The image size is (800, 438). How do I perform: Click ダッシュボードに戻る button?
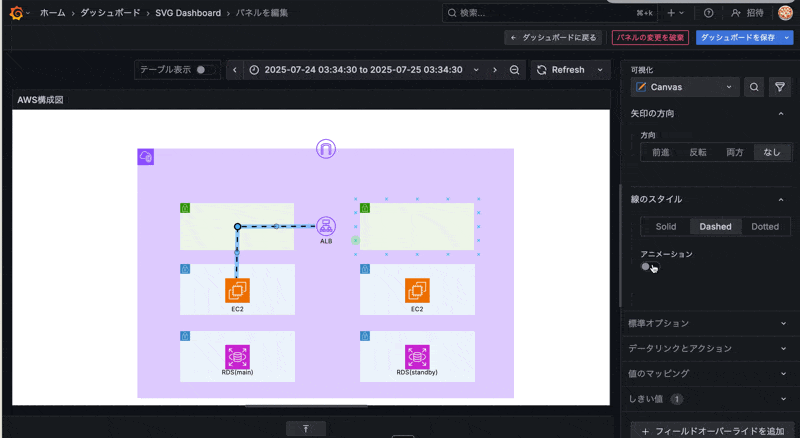554,38
